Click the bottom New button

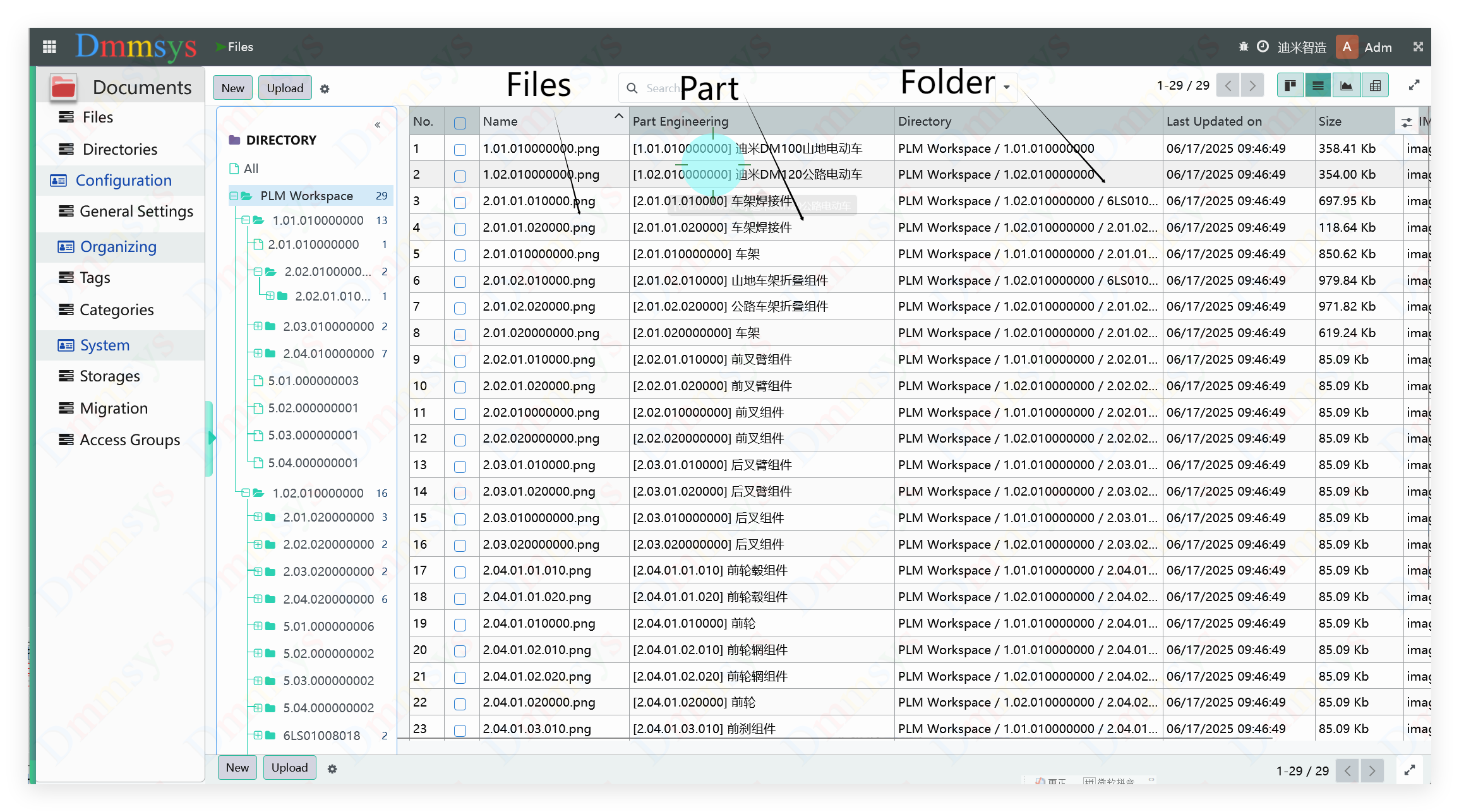(x=237, y=768)
